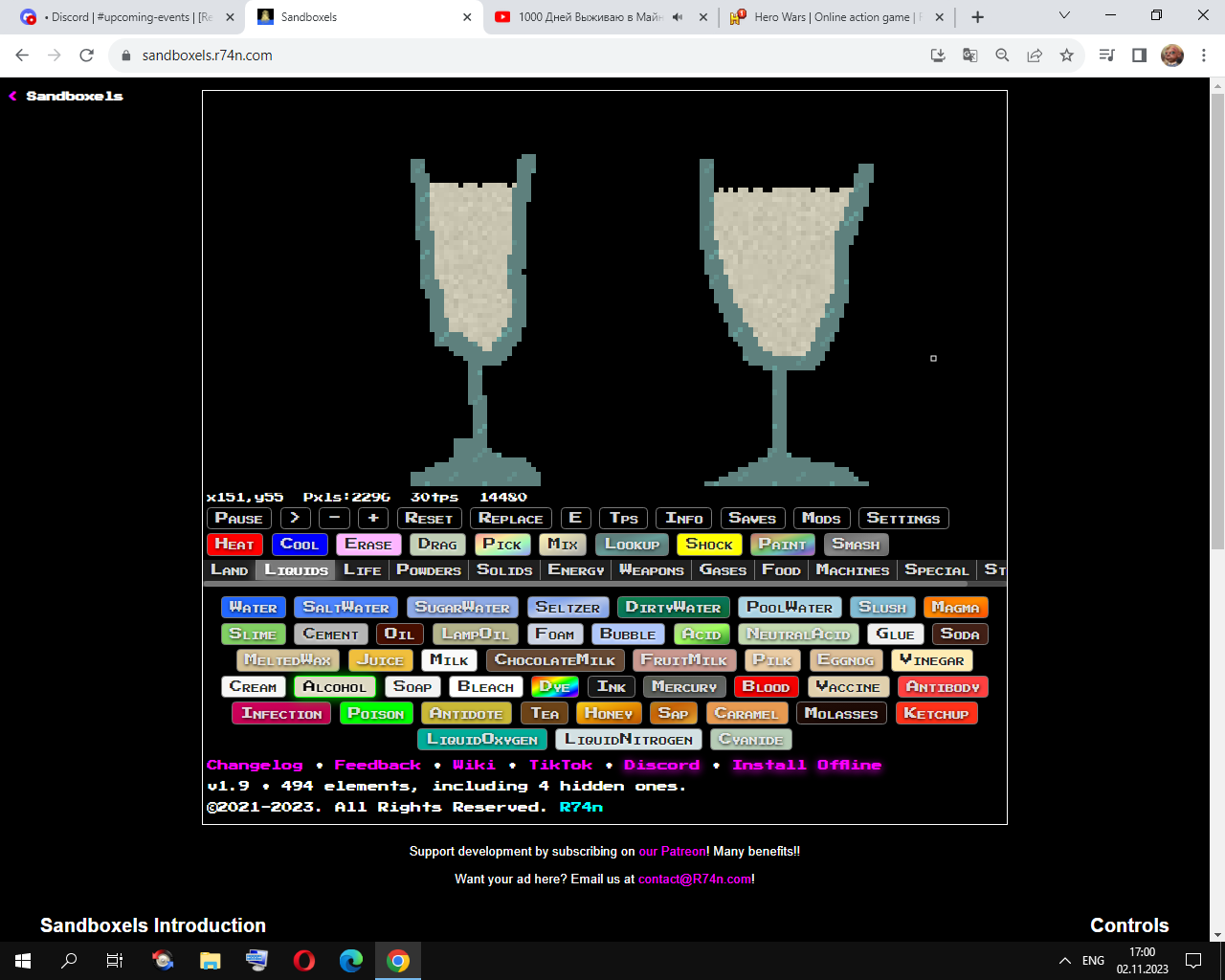Image resolution: width=1225 pixels, height=980 pixels.
Task: Decrease cursor size with minus button
Action: 334,518
